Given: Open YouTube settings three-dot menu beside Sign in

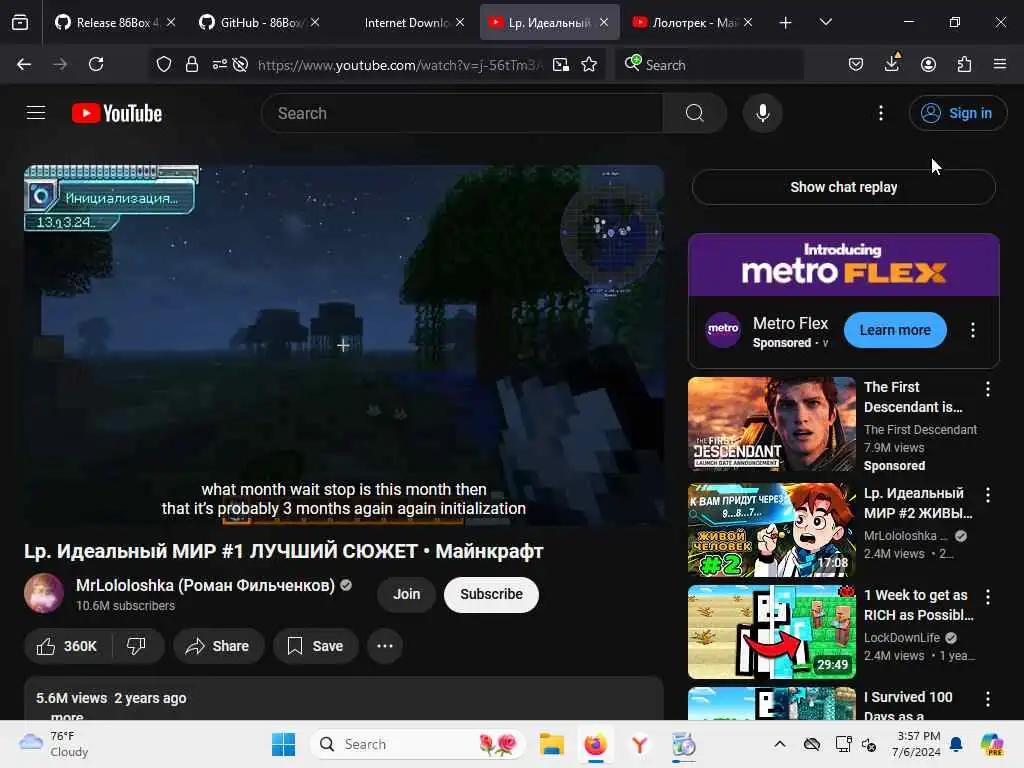Looking at the screenshot, I should [880, 113].
